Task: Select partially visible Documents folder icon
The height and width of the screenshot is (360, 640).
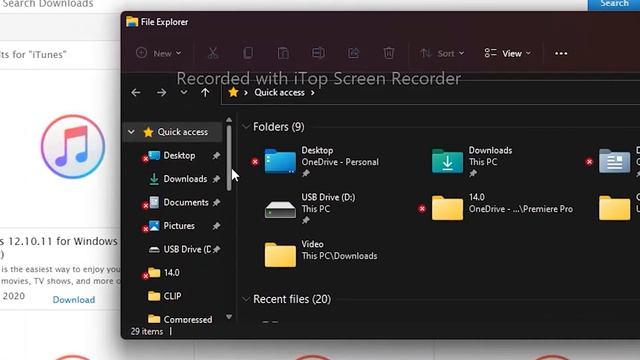Action: pos(614,161)
